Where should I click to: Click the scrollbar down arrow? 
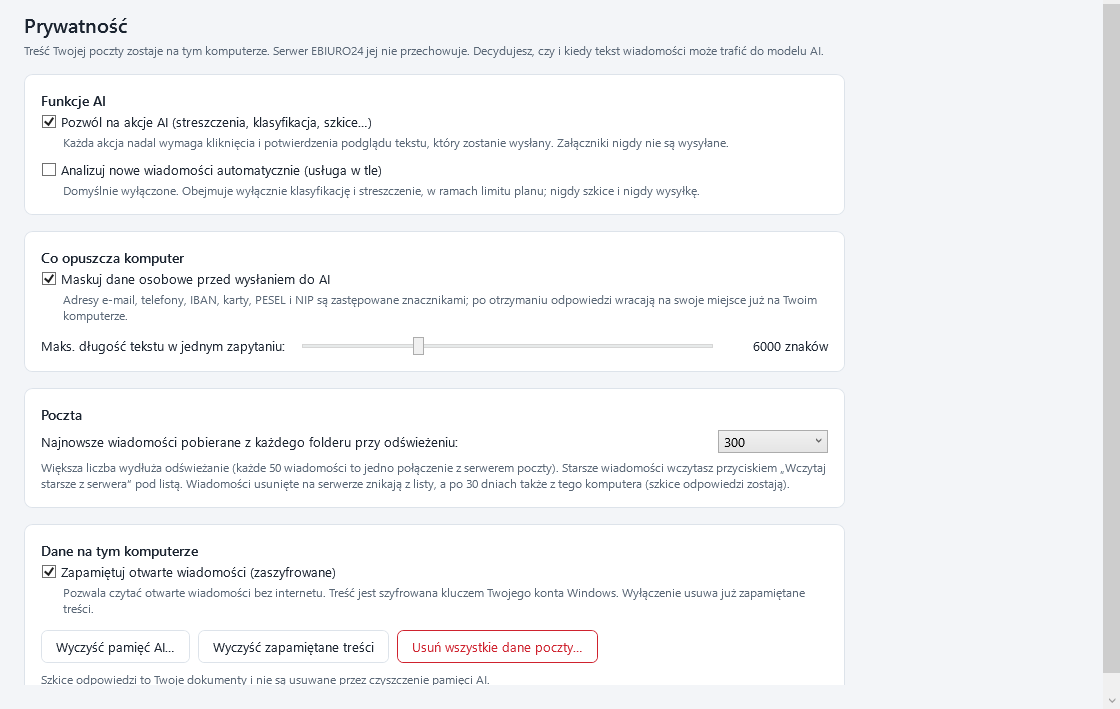pyautogui.click(x=1111, y=700)
